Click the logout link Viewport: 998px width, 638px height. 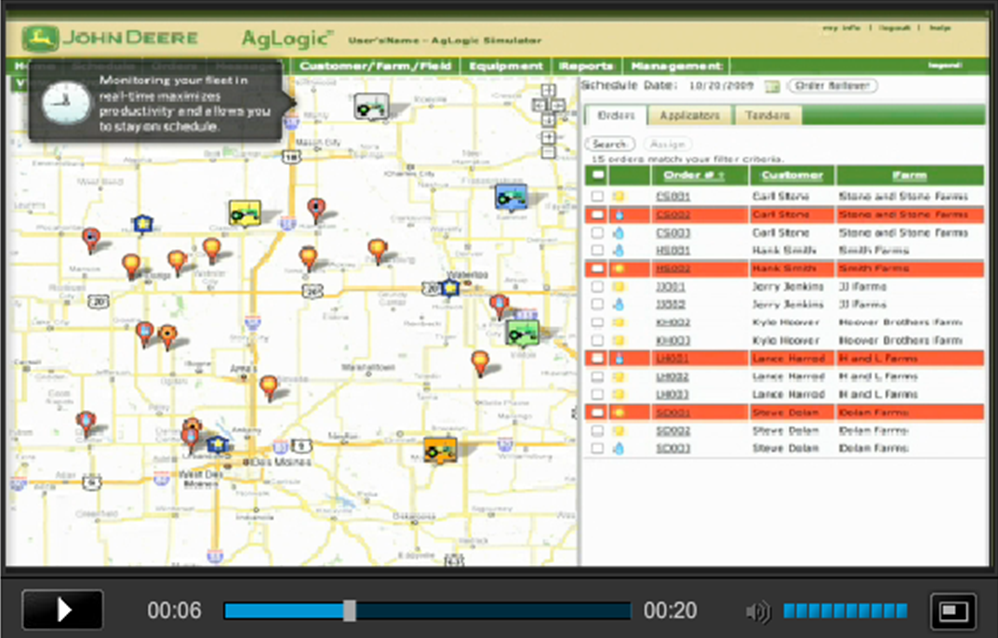(894, 28)
